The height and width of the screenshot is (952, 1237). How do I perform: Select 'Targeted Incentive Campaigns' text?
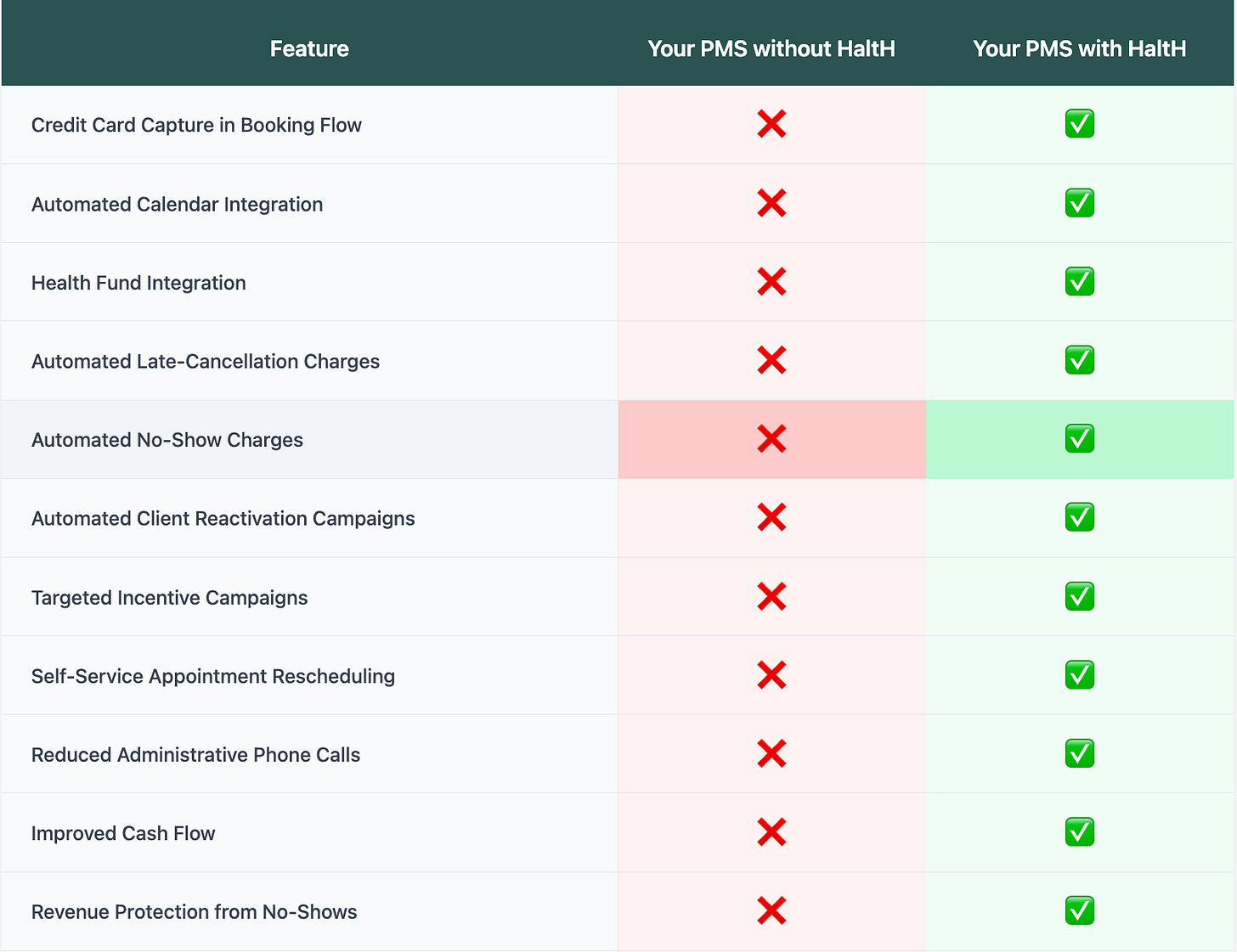tap(170, 598)
